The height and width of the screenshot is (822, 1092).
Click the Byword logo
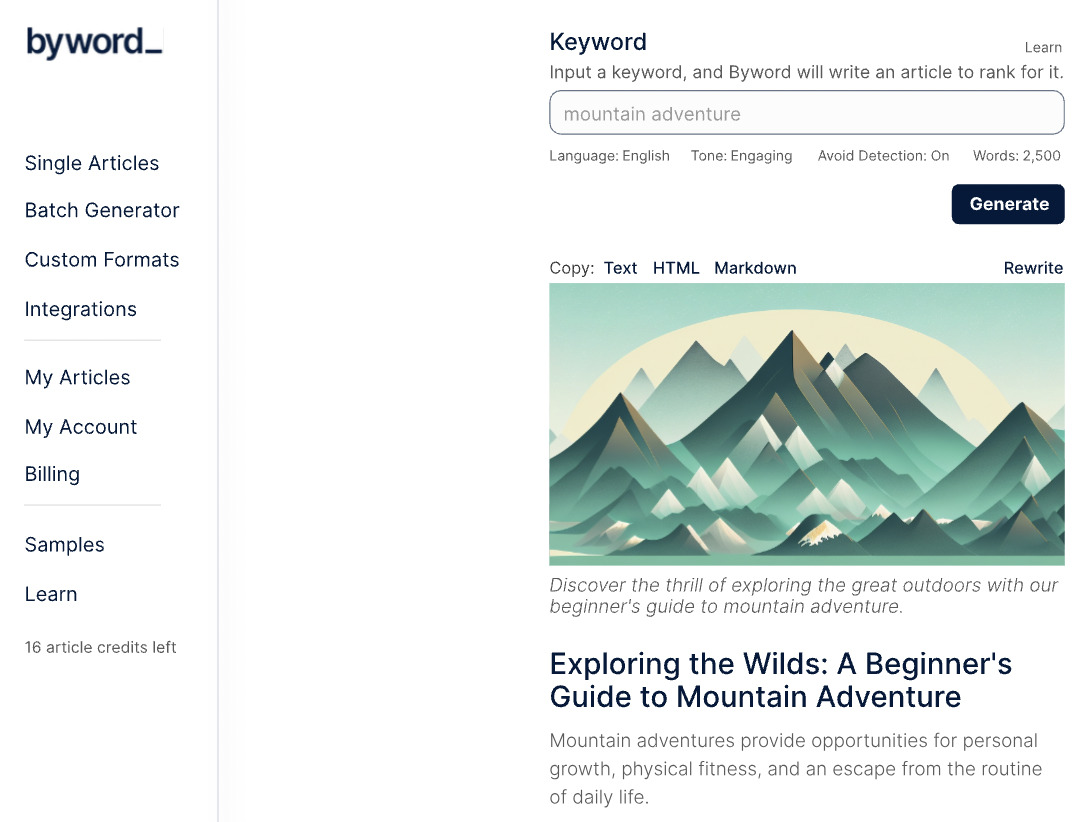[93, 41]
